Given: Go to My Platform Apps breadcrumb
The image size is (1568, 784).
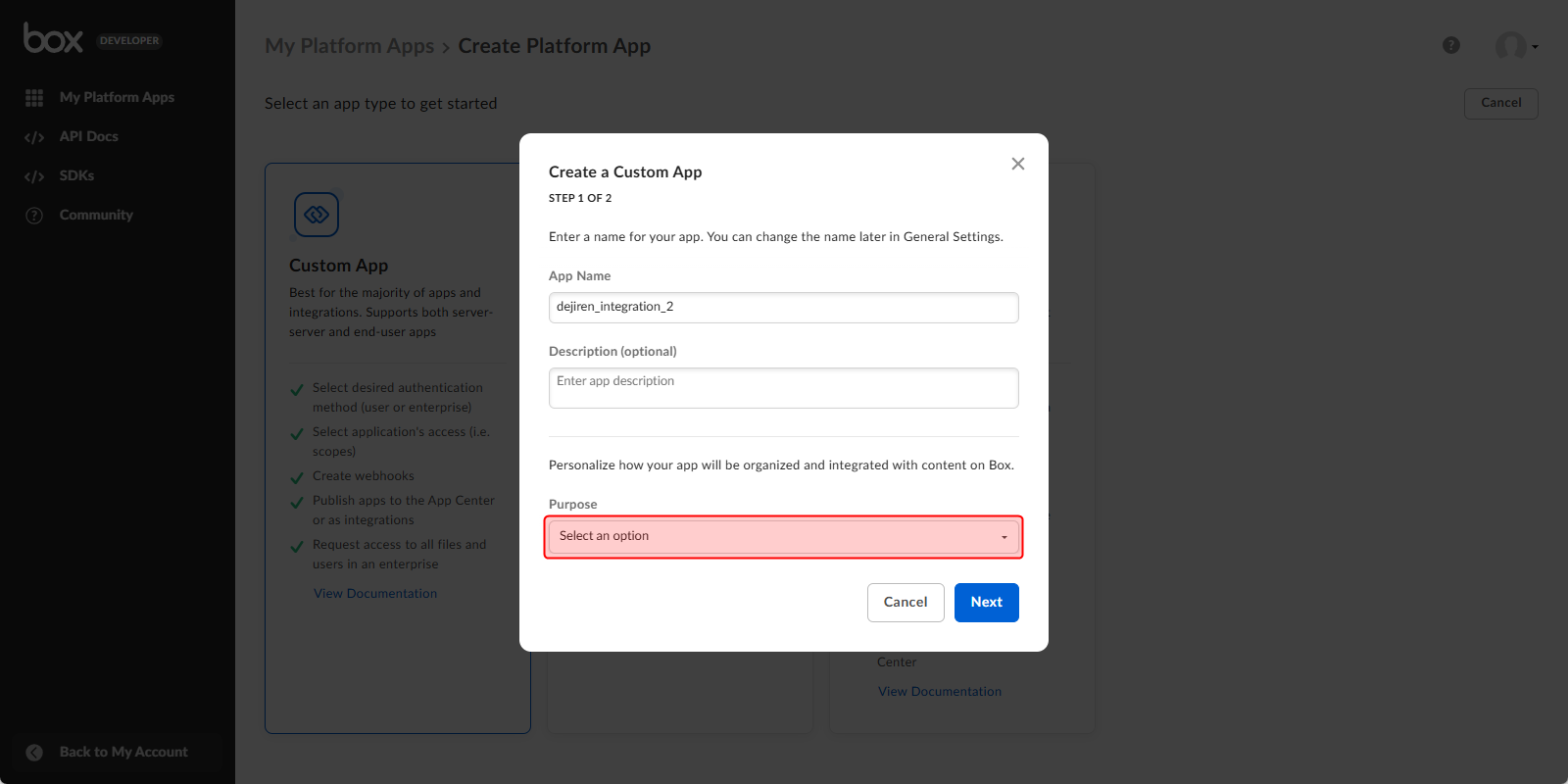Looking at the screenshot, I should [349, 46].
